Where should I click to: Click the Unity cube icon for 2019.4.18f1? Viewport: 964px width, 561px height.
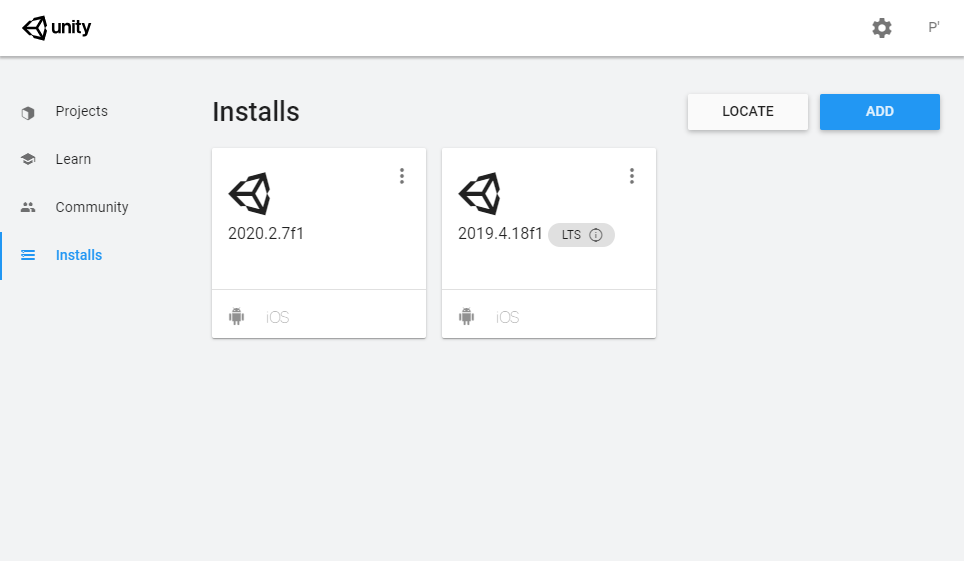[x=479, y=193]
